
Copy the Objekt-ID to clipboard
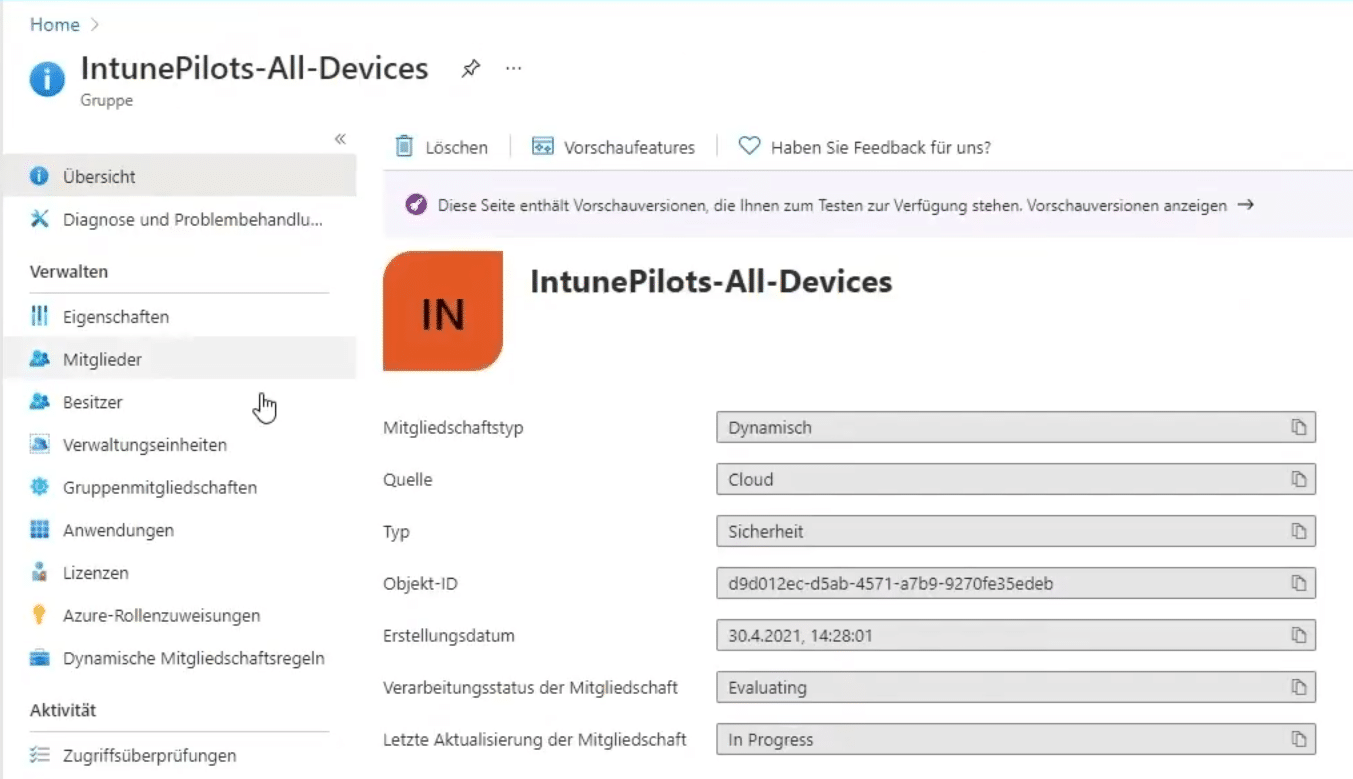tap(1298, 584)
